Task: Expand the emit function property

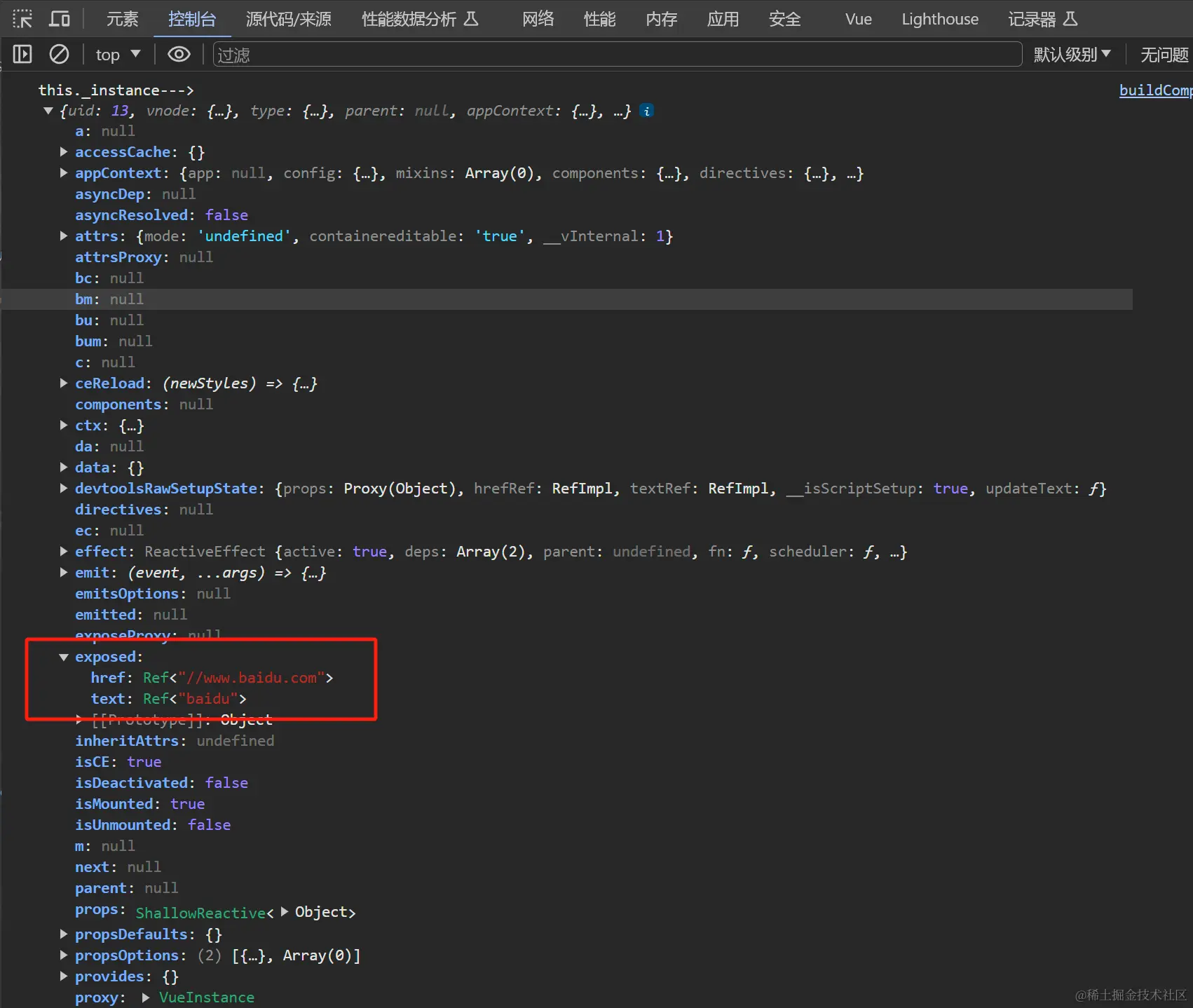Action: tap(64, 572)
